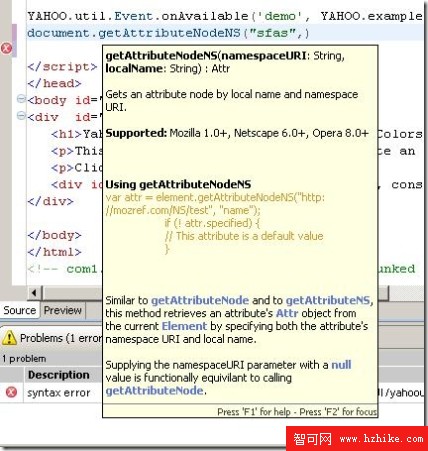The image size is (428, 451).
Task: Click the horizontal scrollbar left arrow
Action: pos(35,293)
